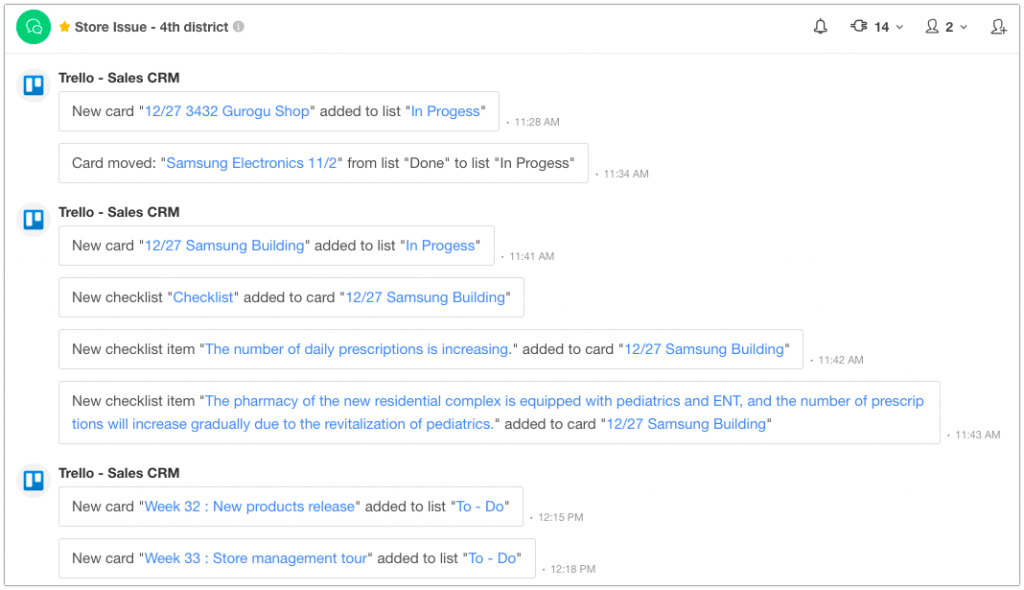Click the 11:43 AM timestamp
The image size is (1024, 590).
pos(978,434)
